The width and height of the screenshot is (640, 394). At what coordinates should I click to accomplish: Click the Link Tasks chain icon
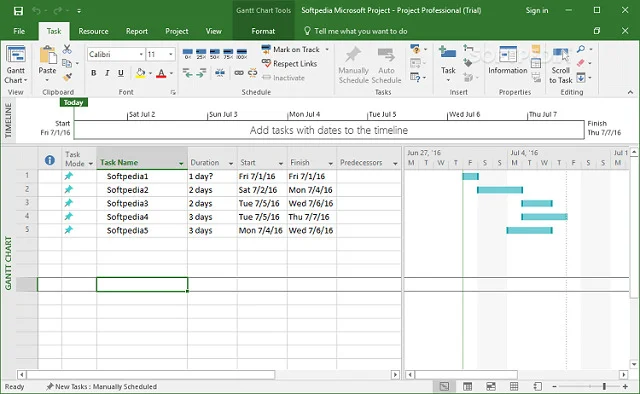pos(239,73)
